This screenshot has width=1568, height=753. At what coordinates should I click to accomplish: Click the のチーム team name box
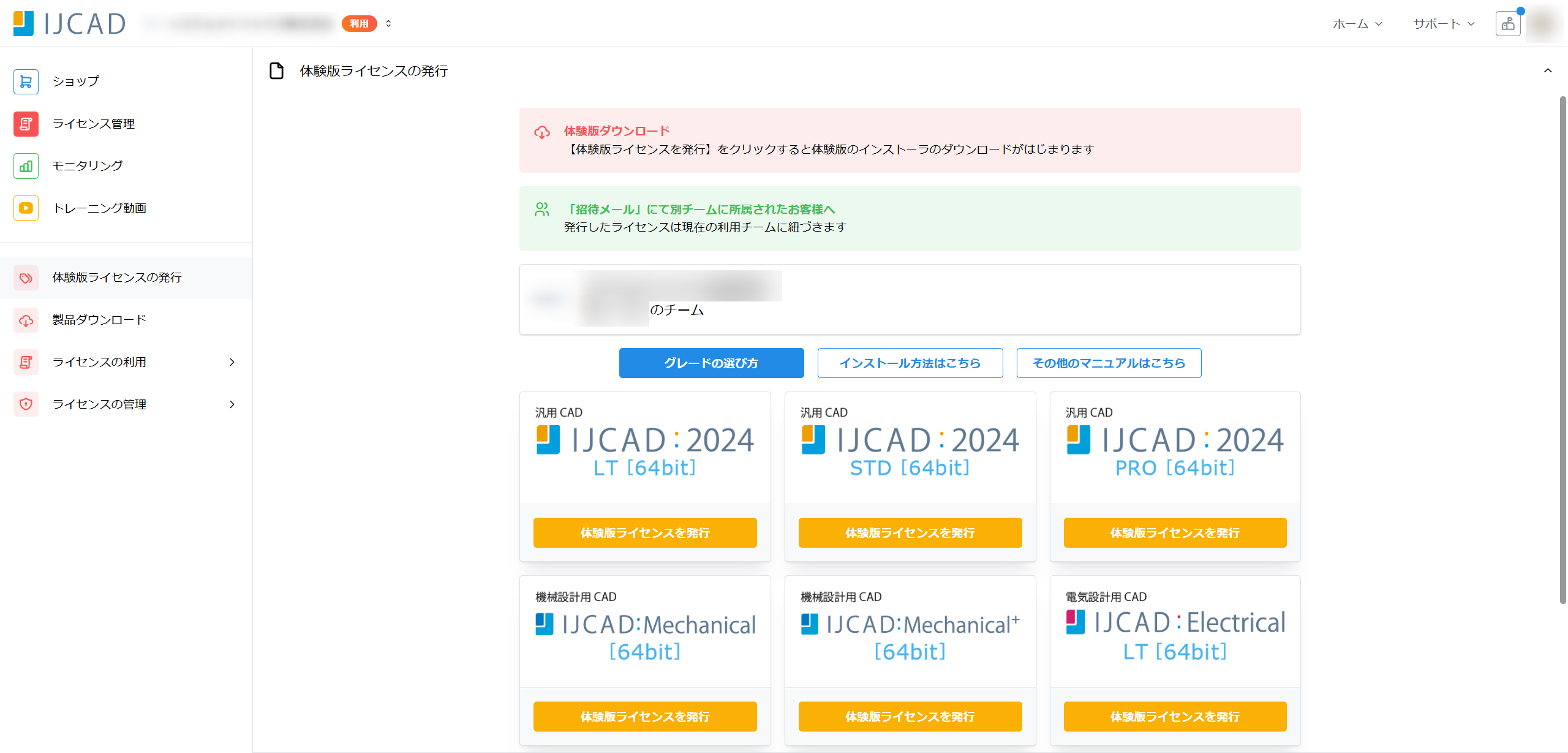tap(910, 300)
